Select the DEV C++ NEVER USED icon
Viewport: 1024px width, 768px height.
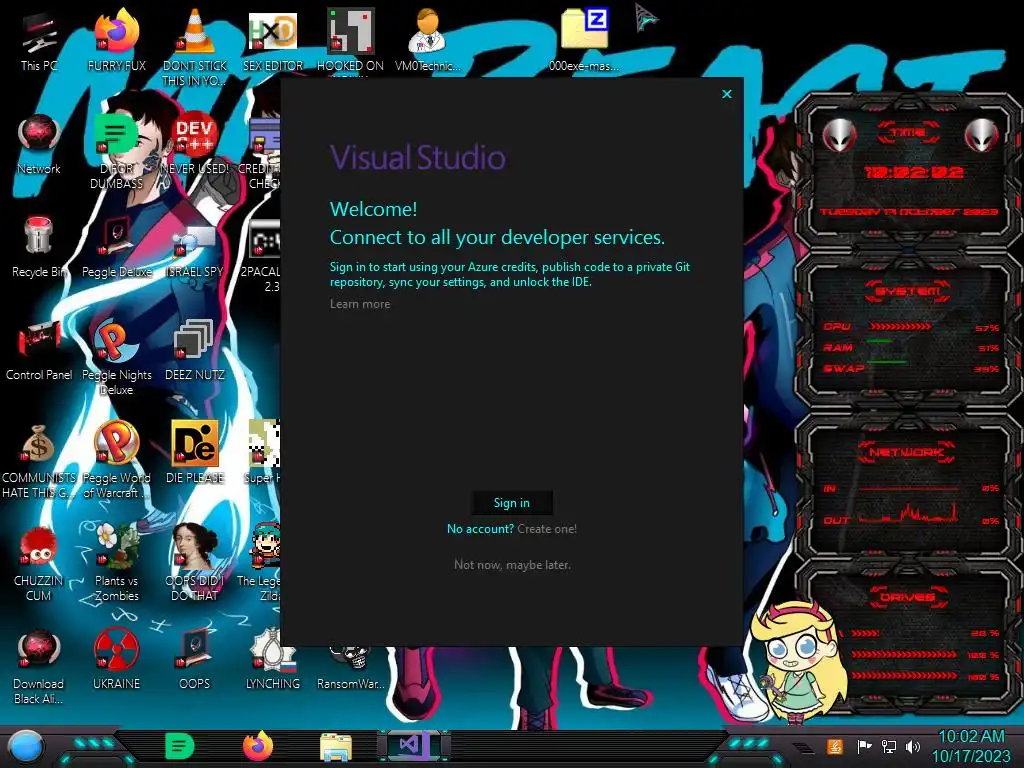point(195,145)
